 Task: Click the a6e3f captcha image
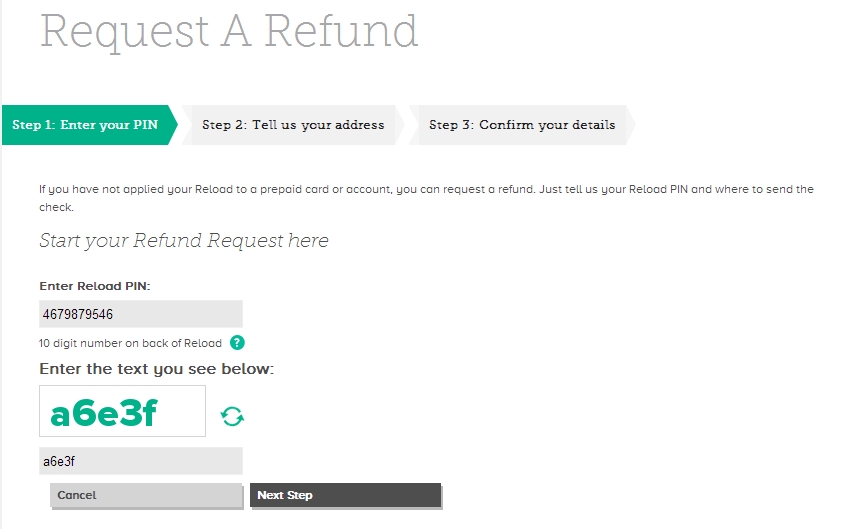122,411
